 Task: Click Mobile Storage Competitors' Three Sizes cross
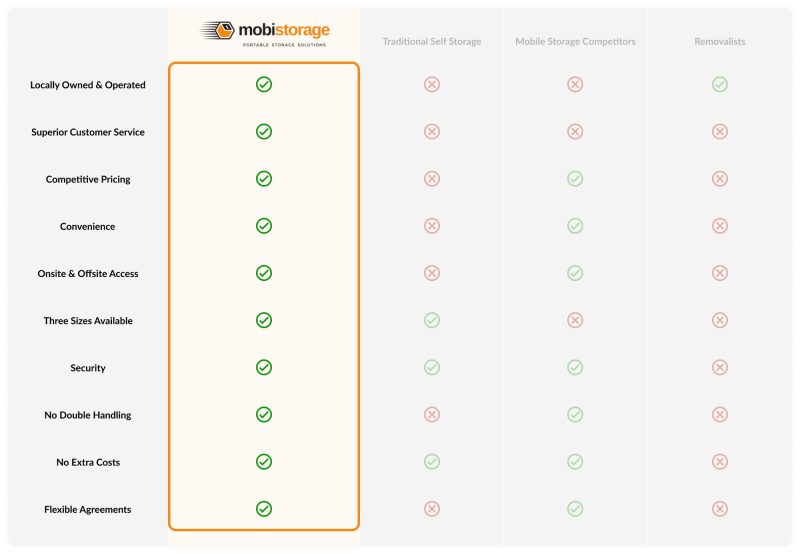point(575,320)
